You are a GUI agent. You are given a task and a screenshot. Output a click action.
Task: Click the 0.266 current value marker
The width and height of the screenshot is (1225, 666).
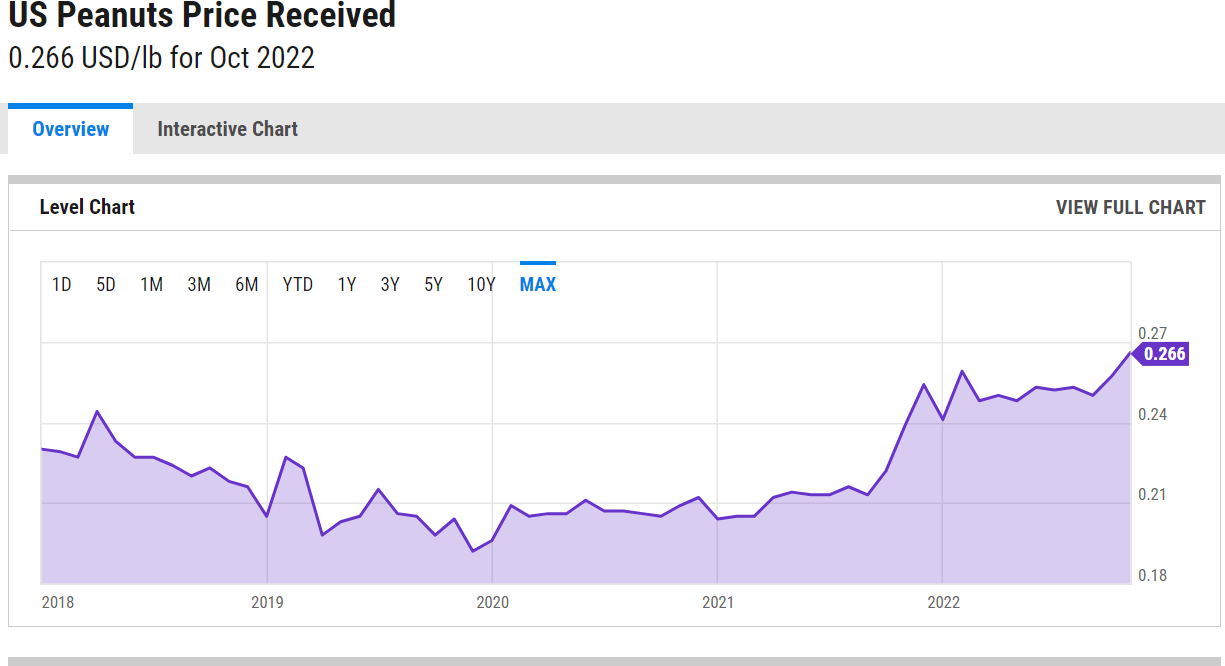tap(1163, 353)
